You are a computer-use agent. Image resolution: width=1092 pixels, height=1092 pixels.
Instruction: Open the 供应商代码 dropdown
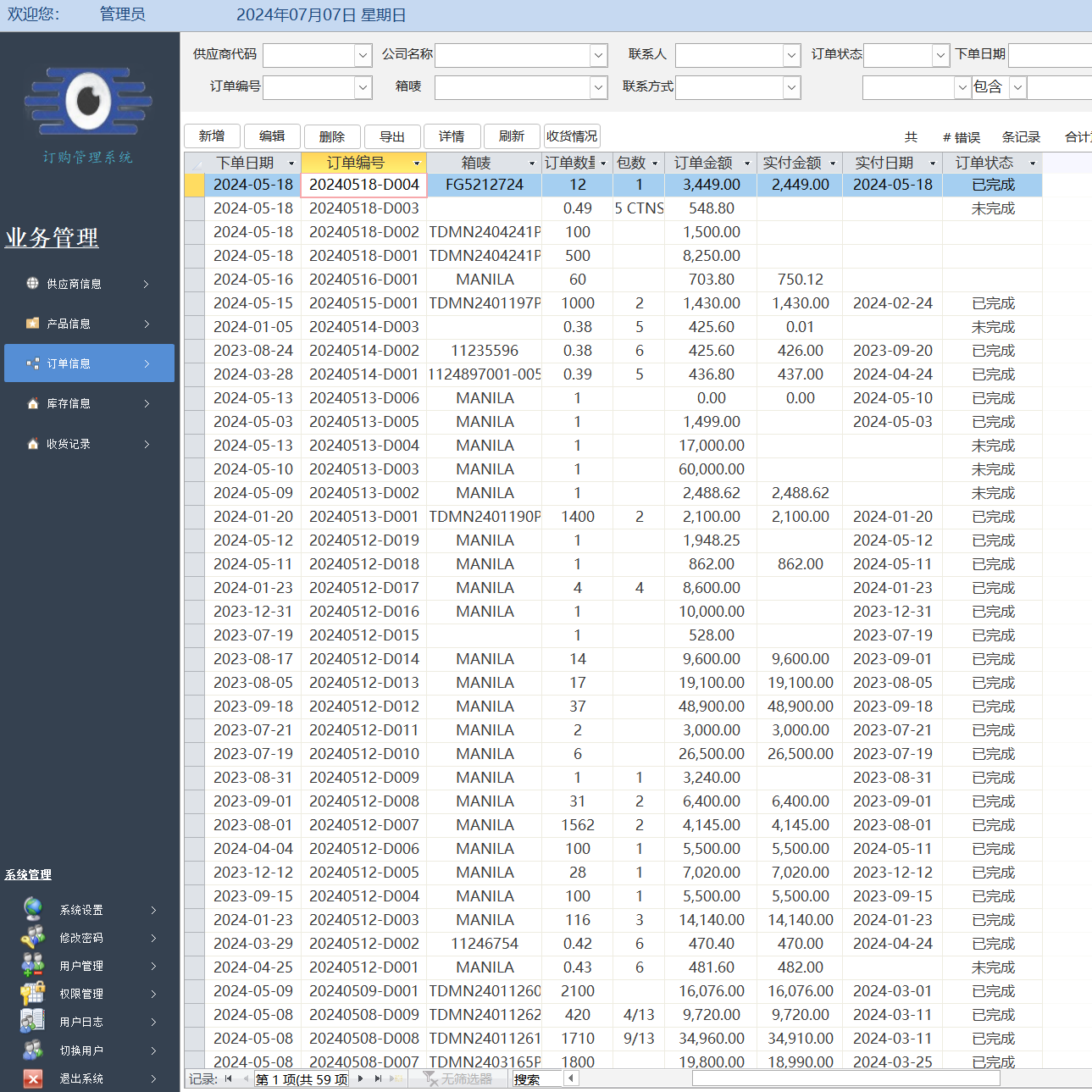(363, 55)
